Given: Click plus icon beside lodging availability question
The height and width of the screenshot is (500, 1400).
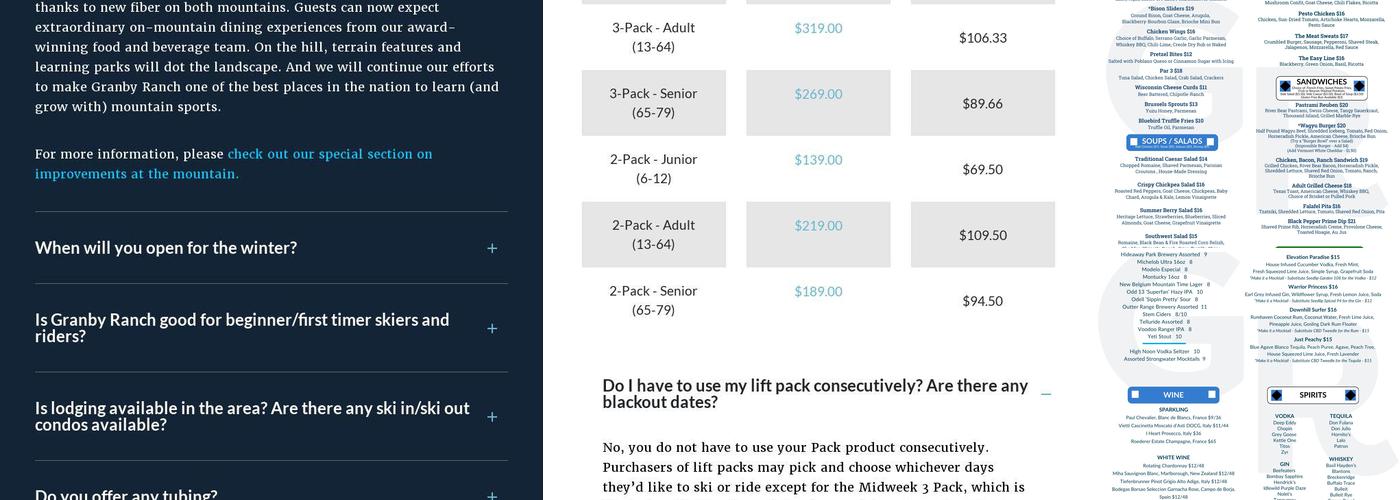Looking at the screenshot, I should point(492,417).
